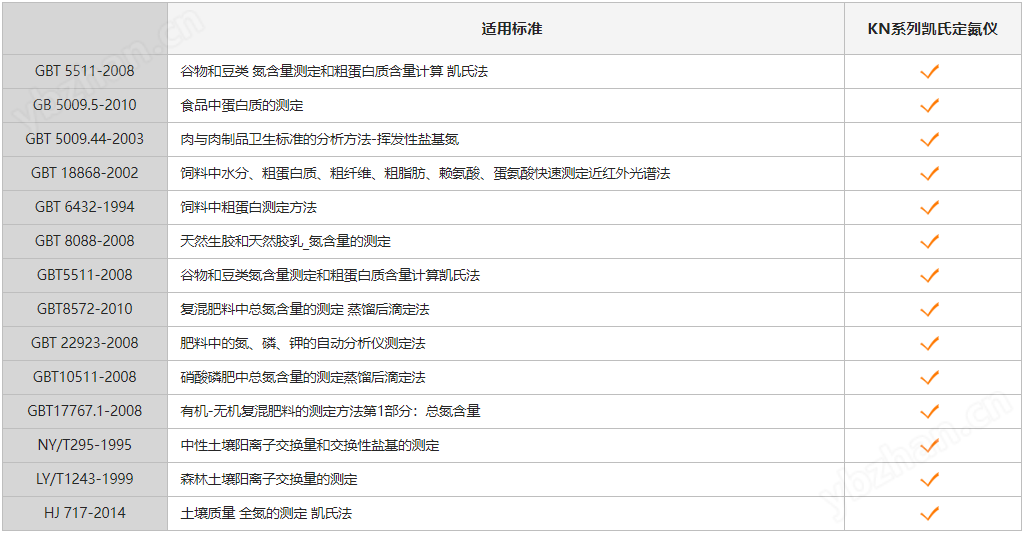Click the checkmark in the HJ 717-2014 row
The image size is (1024, 534).
click(929, 513)
